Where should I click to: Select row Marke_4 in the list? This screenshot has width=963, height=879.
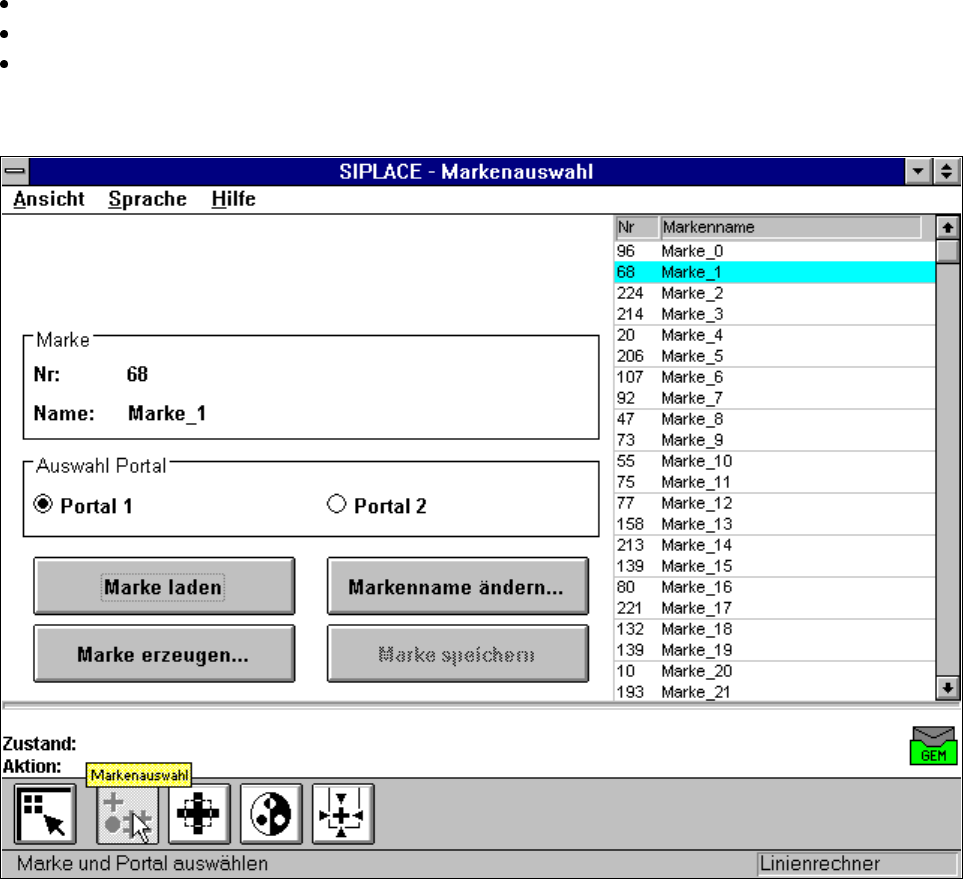click(x=775, y=335)
